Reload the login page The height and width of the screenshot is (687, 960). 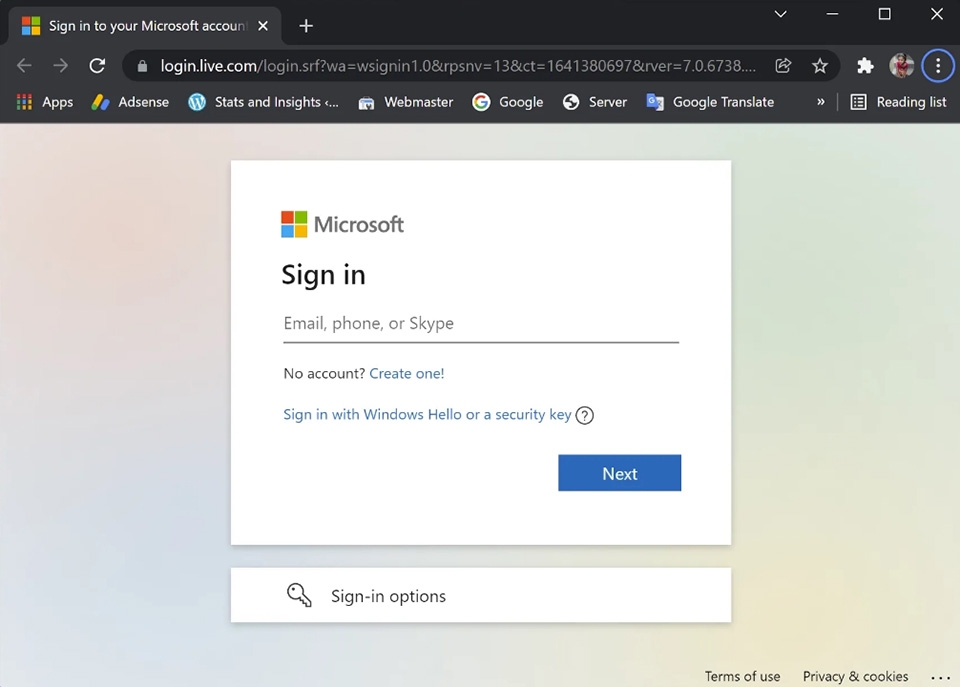[x=97, y=66]
